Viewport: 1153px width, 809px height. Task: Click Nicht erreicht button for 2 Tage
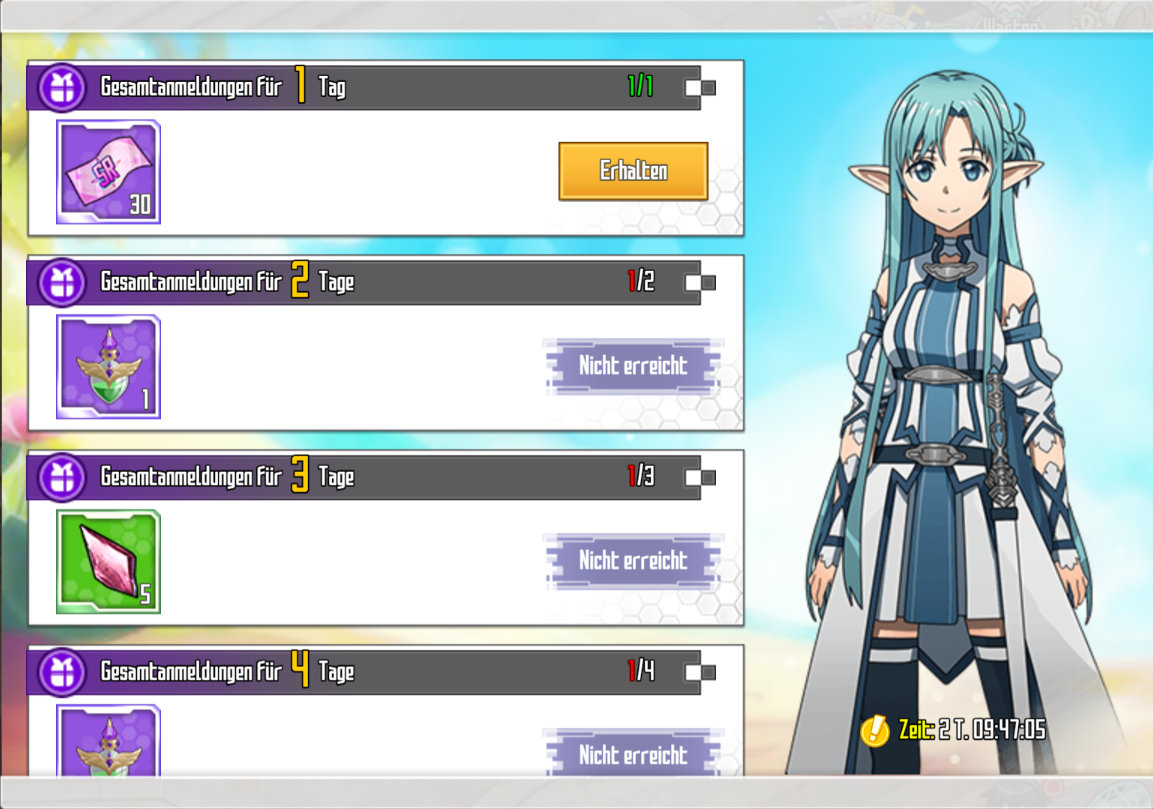(633, 366)
